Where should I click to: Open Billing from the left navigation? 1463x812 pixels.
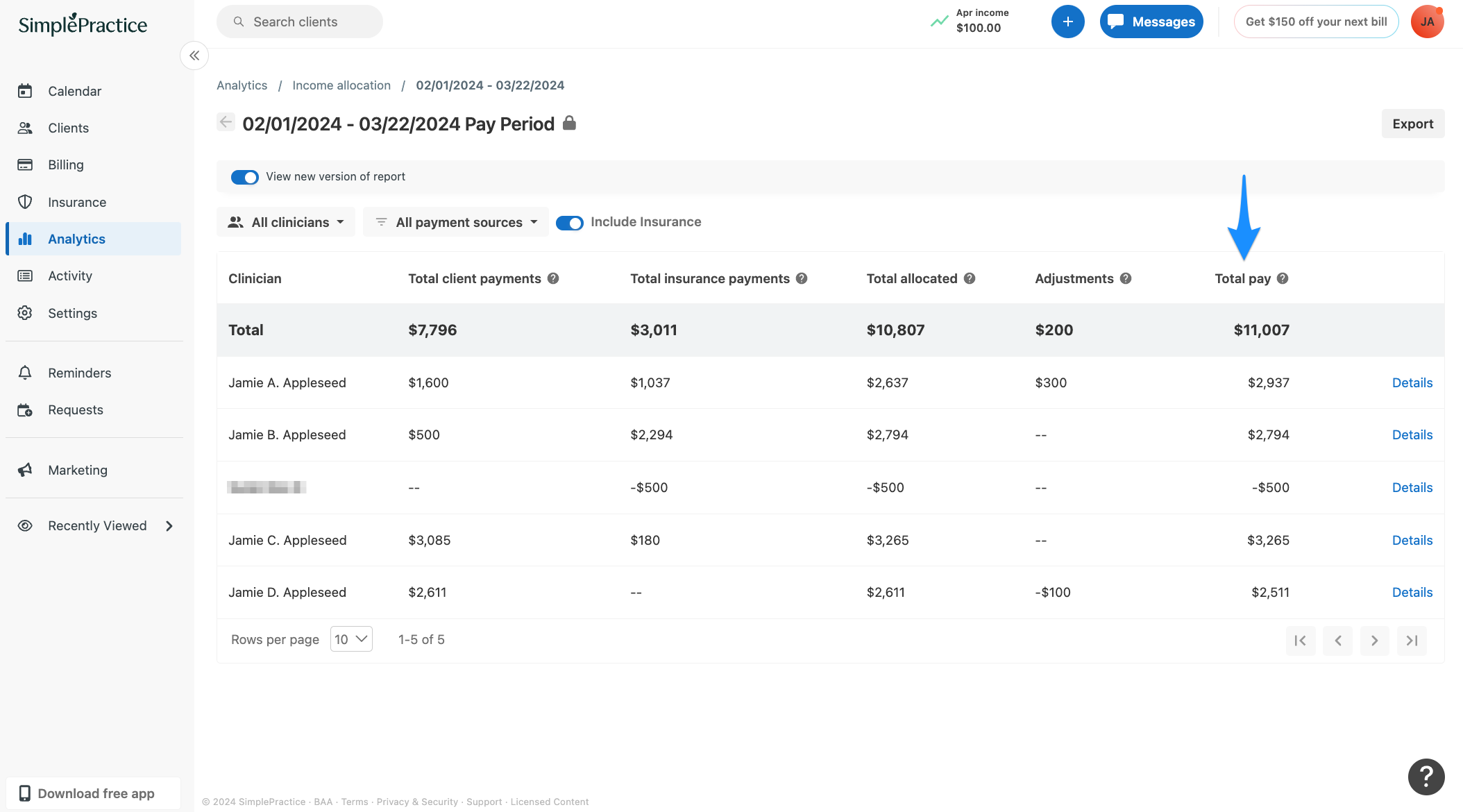pyautogui.click(x=65, y=164)
